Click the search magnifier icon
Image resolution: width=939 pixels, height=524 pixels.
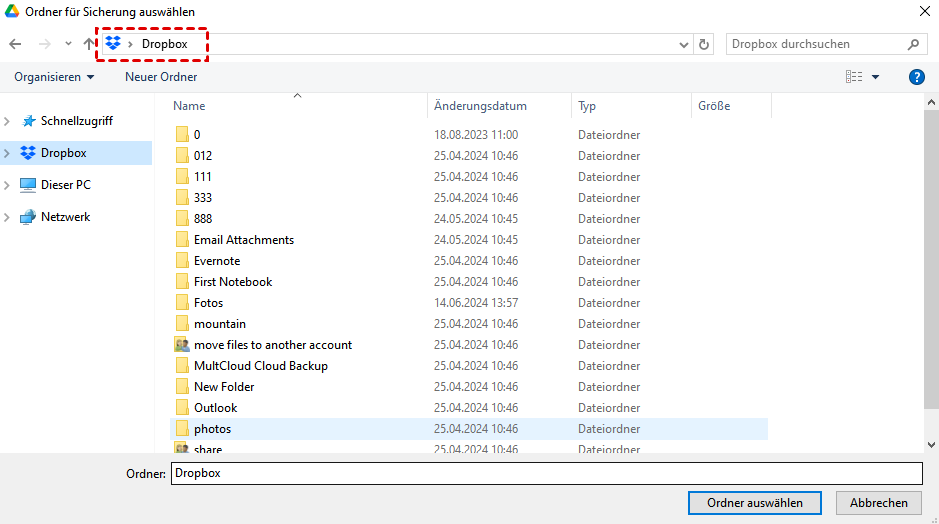(x=913, y=44)
